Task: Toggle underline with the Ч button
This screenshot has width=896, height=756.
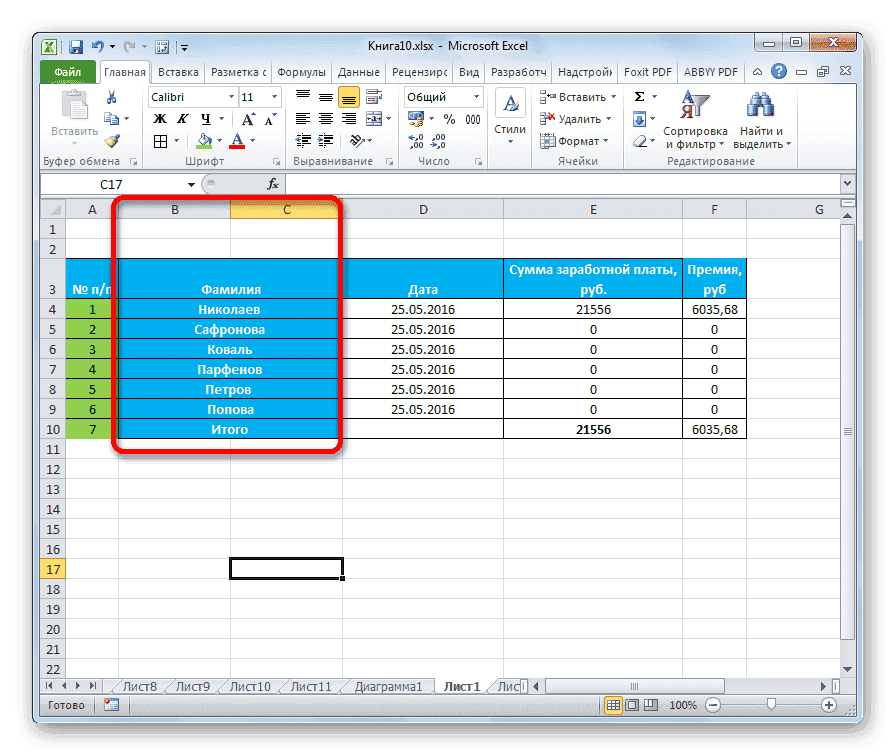Action: [x=205, y=118]
